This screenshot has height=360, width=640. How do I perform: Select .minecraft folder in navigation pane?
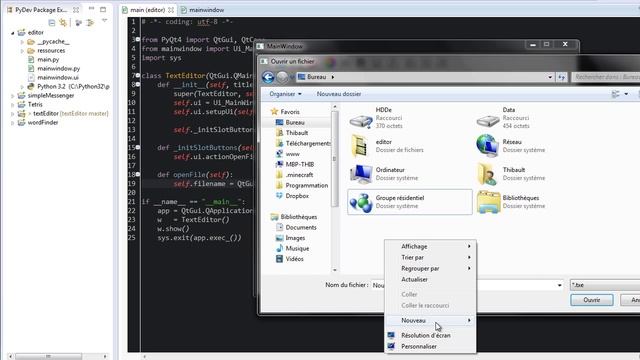pyautogui.click(x=299, y=175)
